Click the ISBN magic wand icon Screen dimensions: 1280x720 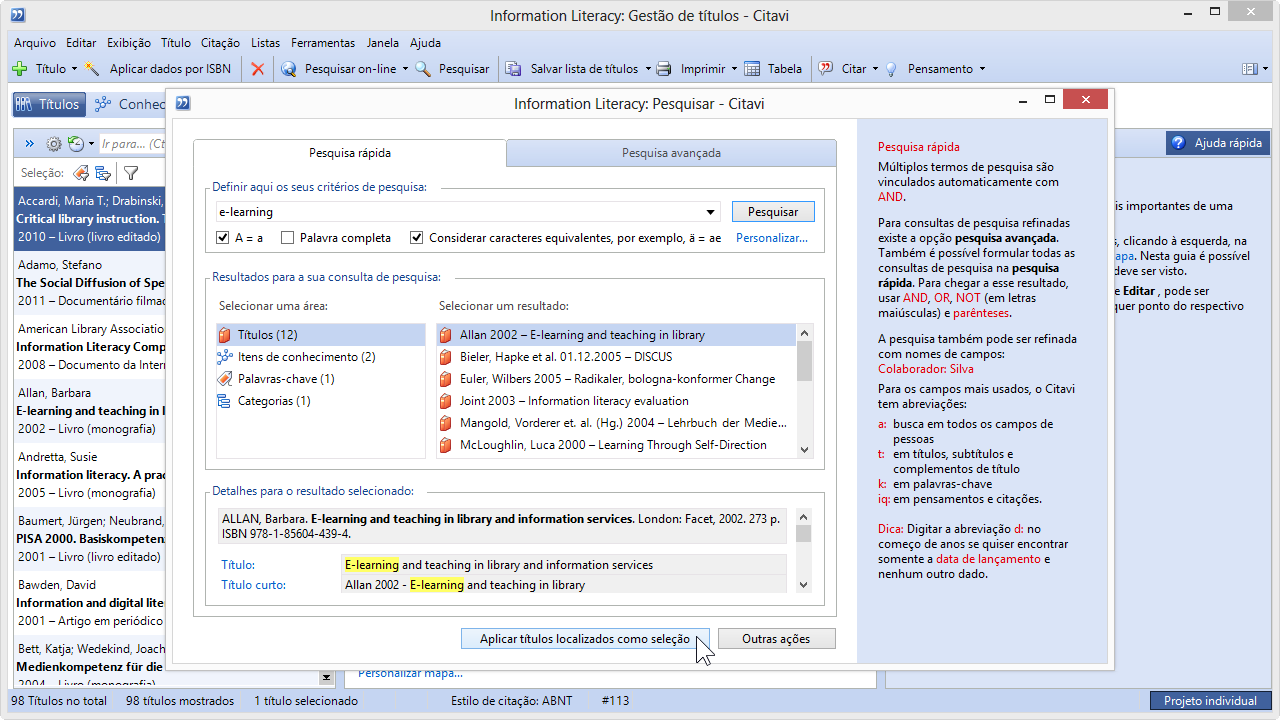[93, 69]
